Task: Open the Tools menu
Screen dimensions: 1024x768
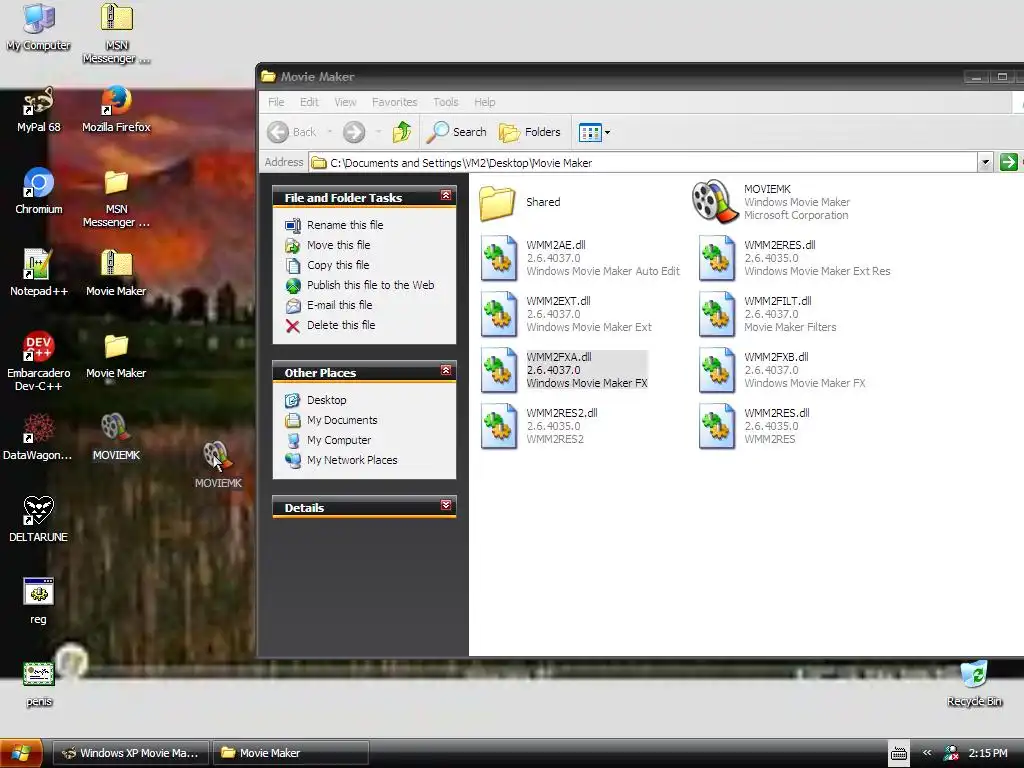Action: click(445, 102)
